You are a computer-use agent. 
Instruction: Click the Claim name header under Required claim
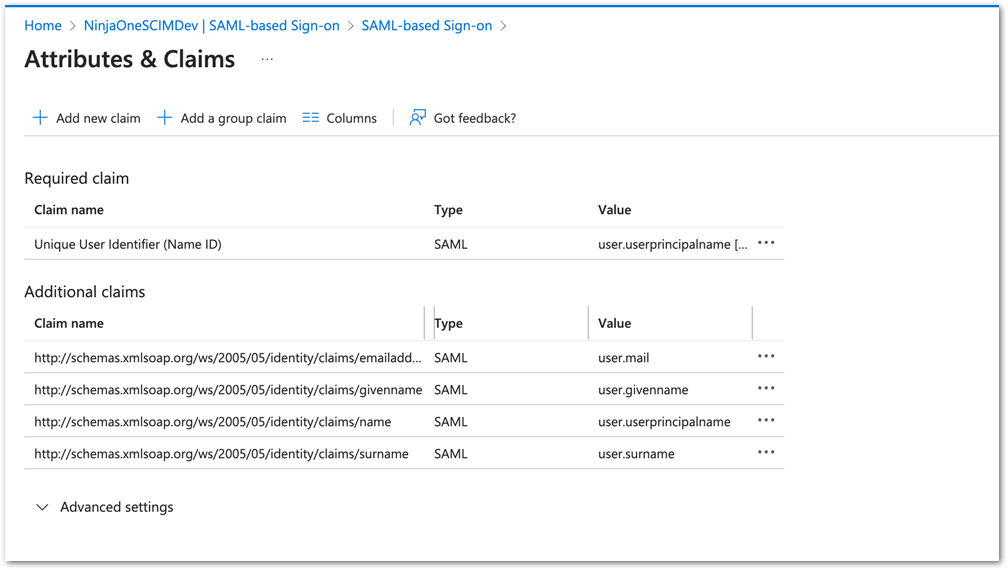pos(69,210)
